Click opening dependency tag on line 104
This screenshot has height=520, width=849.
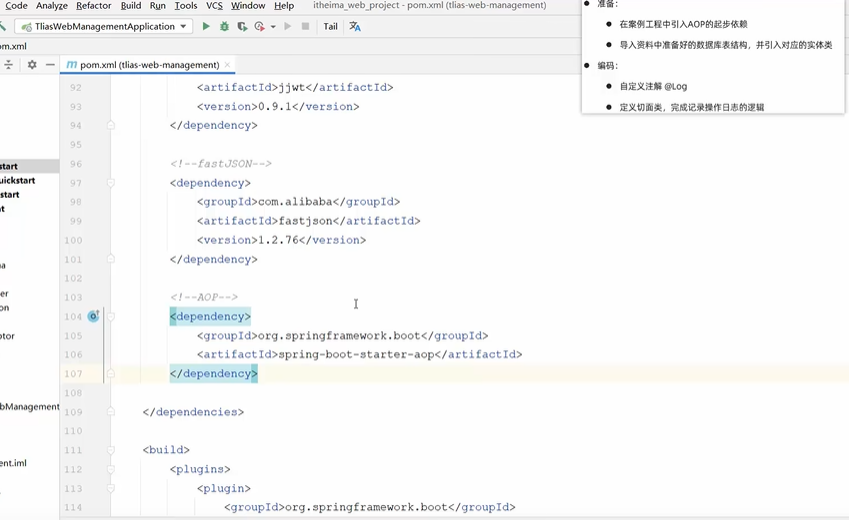pos(210,316)
